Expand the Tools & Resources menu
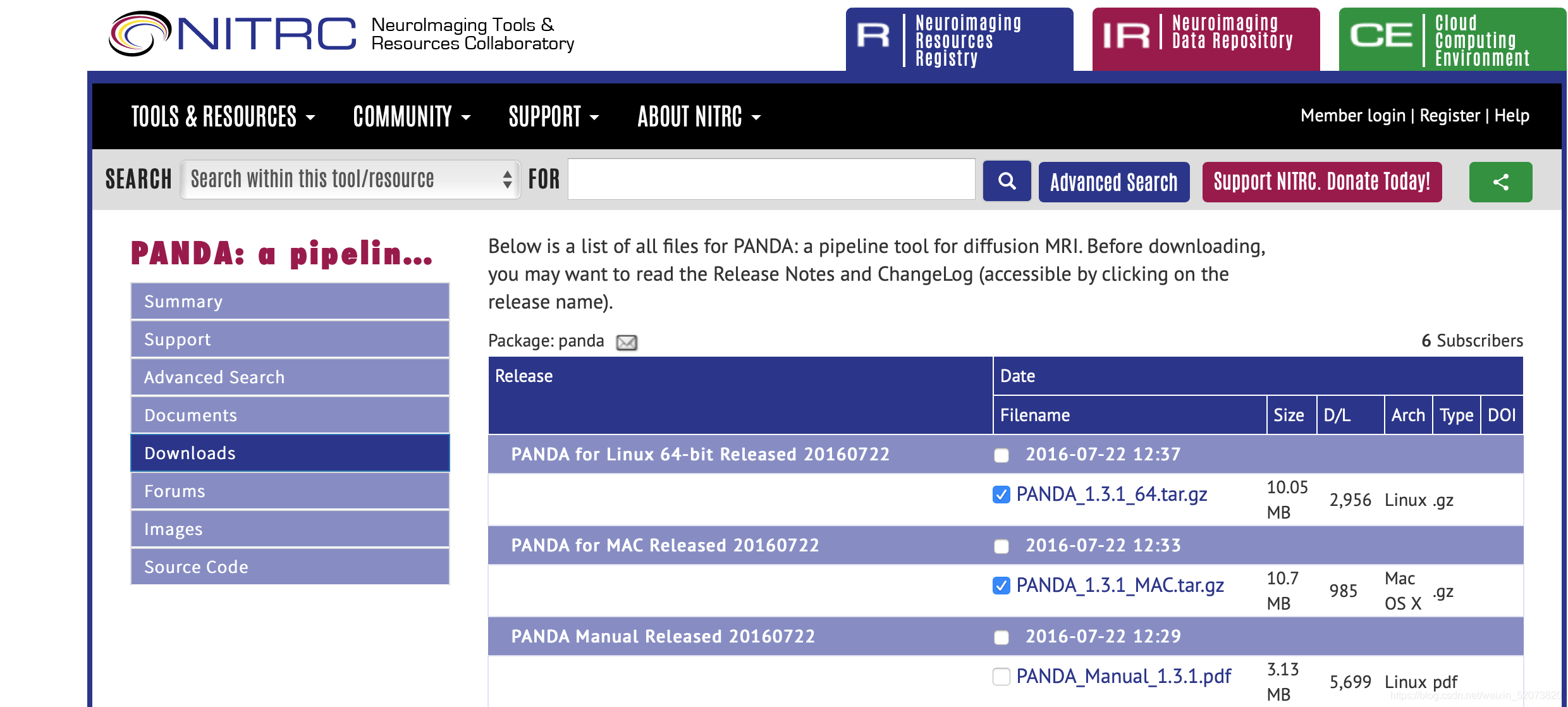Image resolution: width=1568 pixels, height=707 pixels. click(223, 116)
